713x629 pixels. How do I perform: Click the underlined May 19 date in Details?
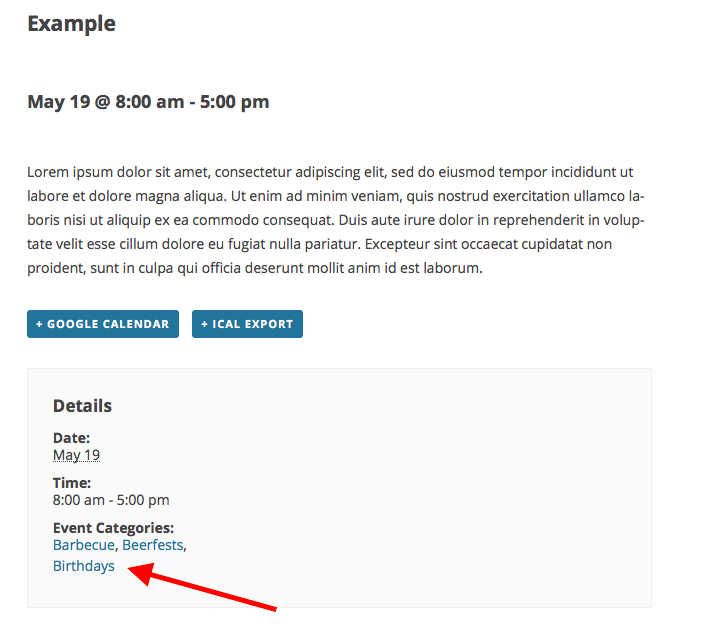click(x=76, y=455)
